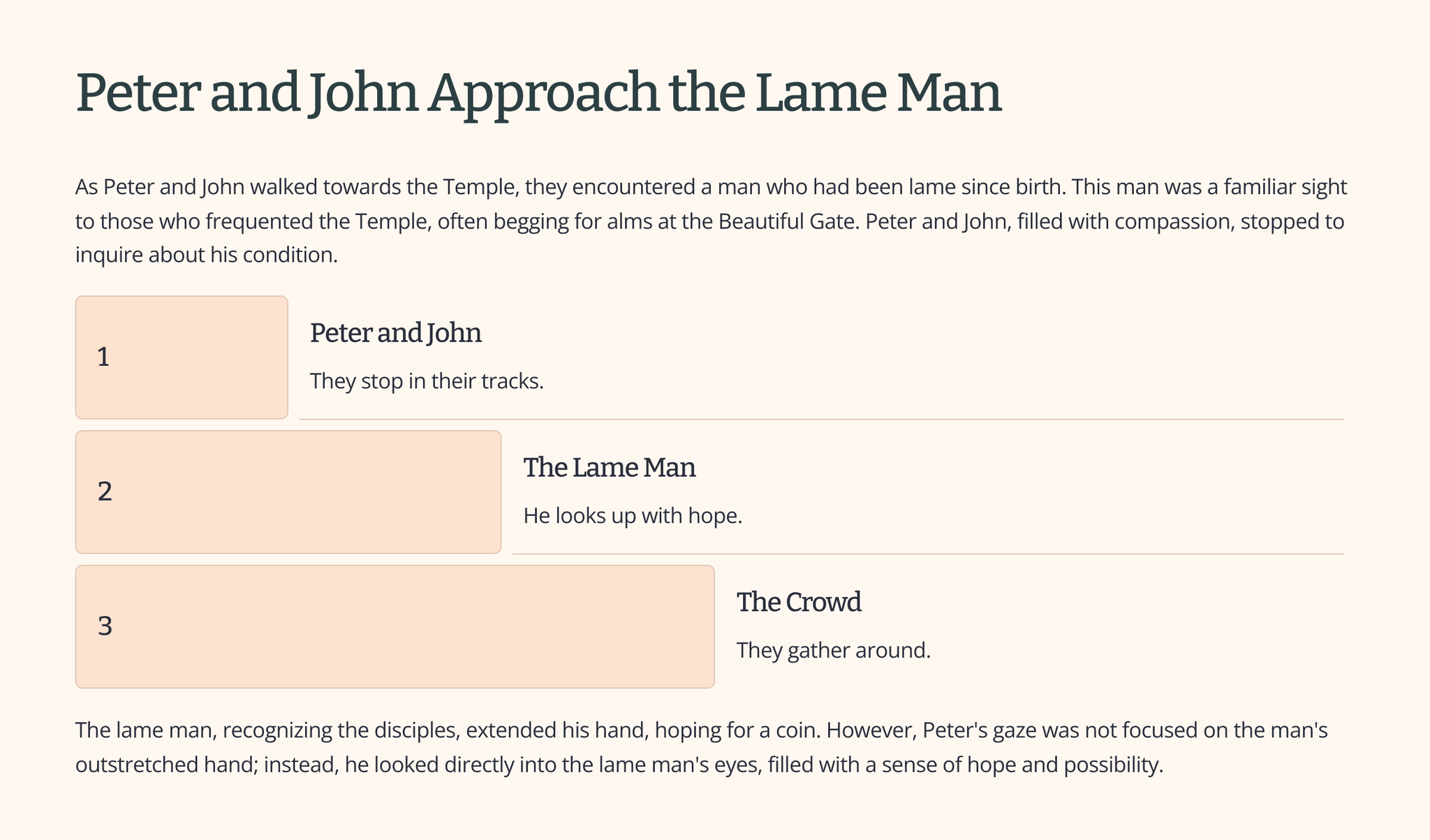
Task: Click the text "He looks up with hope."
Action: [x=632, y=516]
